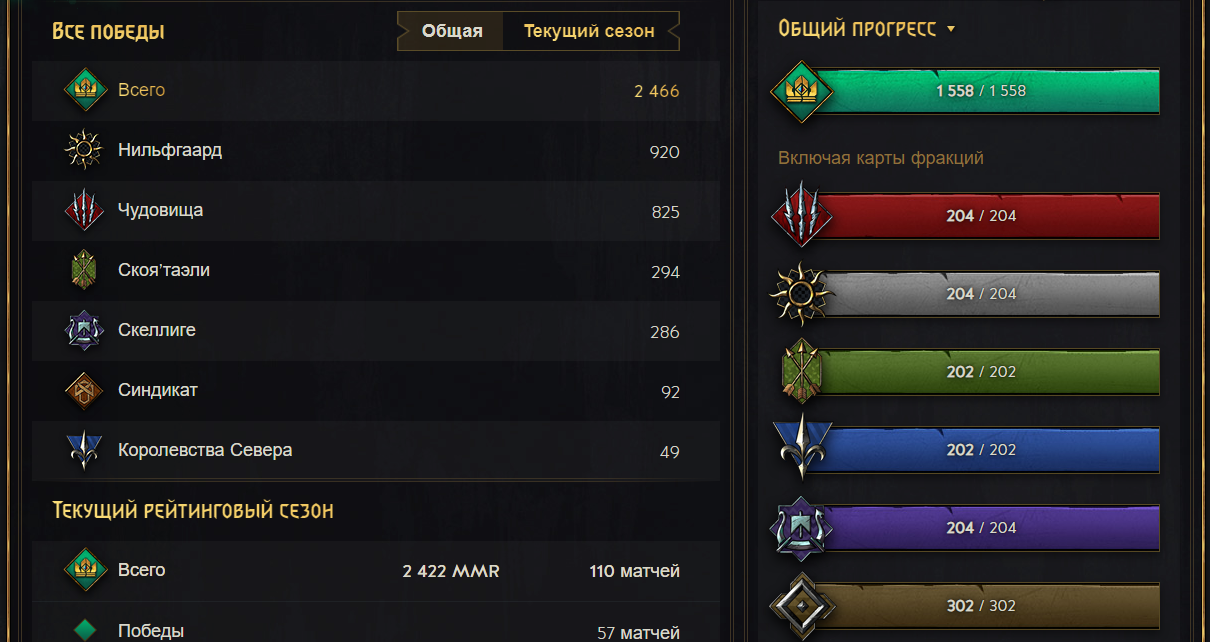Switch to the Текущий сезон tab
The image size is (1210, 642).
point(589,31)
